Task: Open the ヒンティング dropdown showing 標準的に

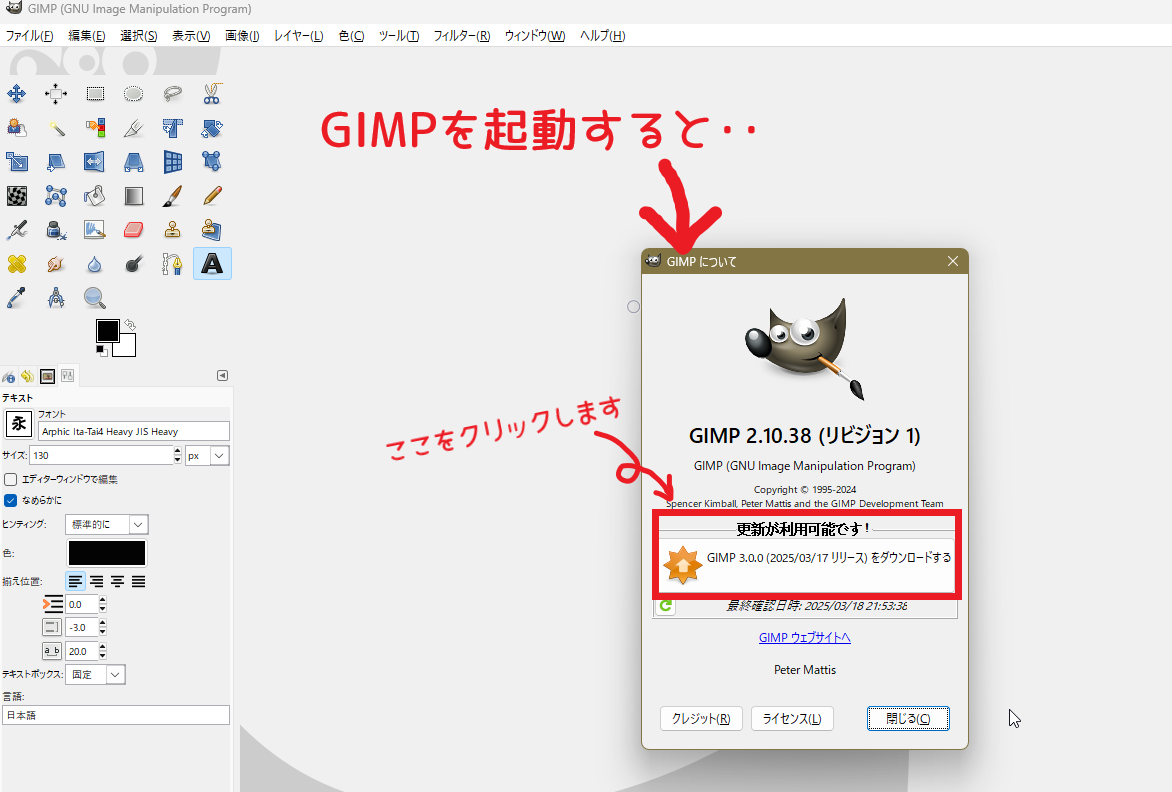Action: pos(106,523)
